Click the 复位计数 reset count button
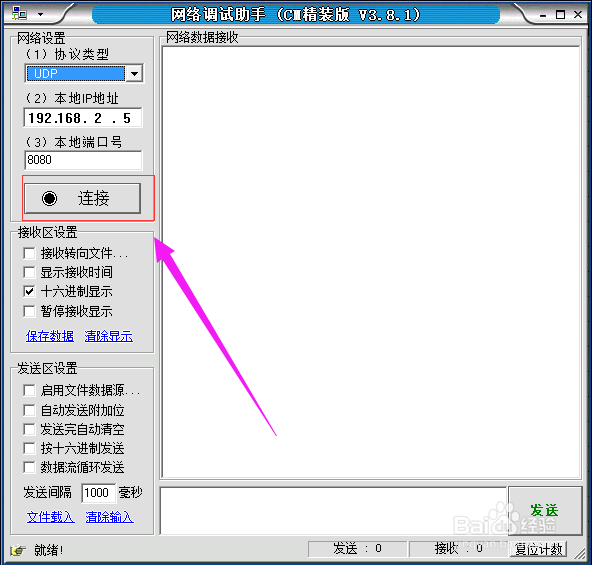 pos(538,549)
